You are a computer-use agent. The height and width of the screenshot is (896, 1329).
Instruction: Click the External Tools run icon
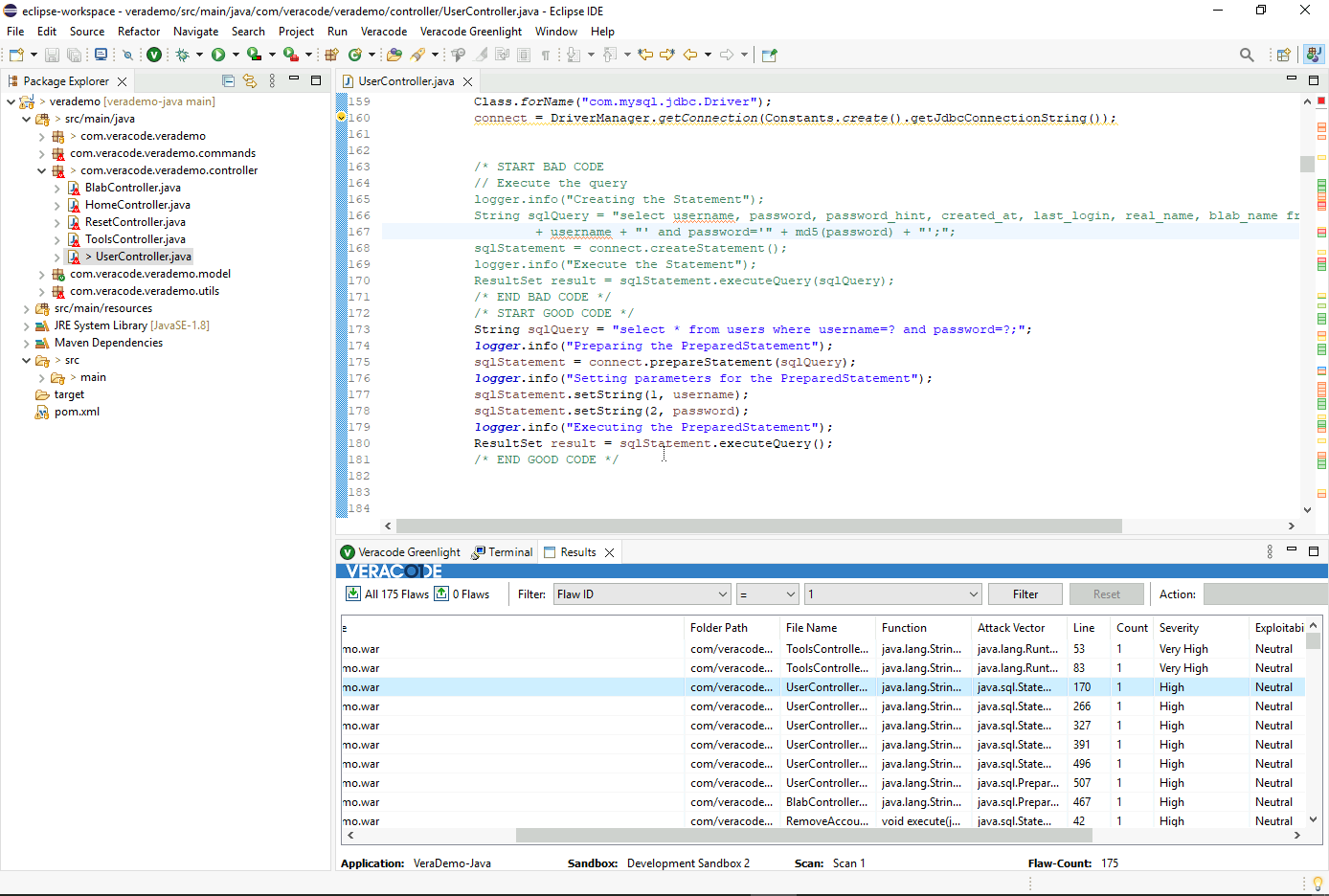tap(290, 55)
